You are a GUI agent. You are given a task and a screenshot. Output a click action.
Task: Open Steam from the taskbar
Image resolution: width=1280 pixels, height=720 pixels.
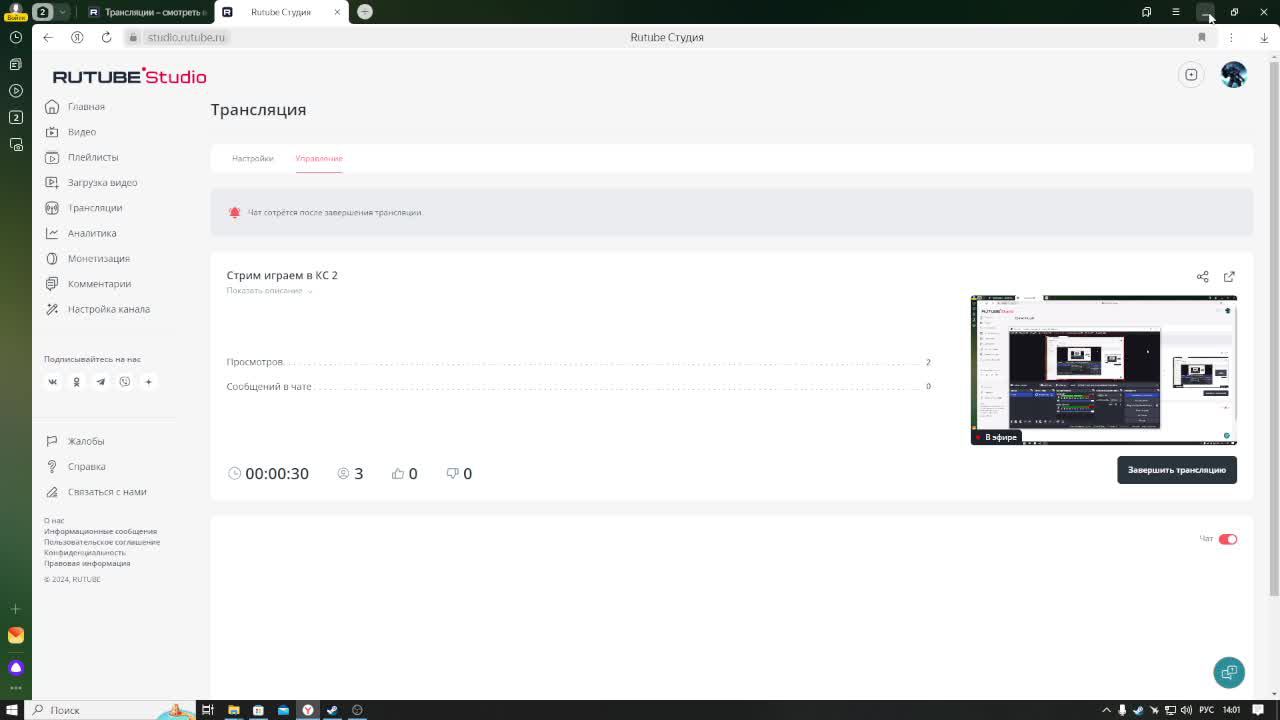(332, 710)
